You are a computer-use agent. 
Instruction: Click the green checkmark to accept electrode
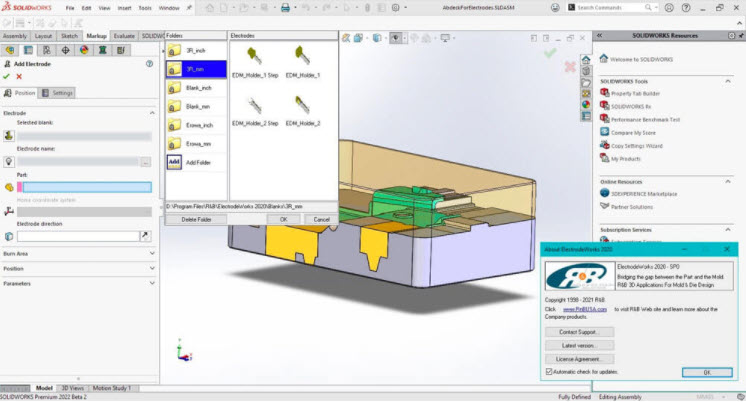click(7, 77)
